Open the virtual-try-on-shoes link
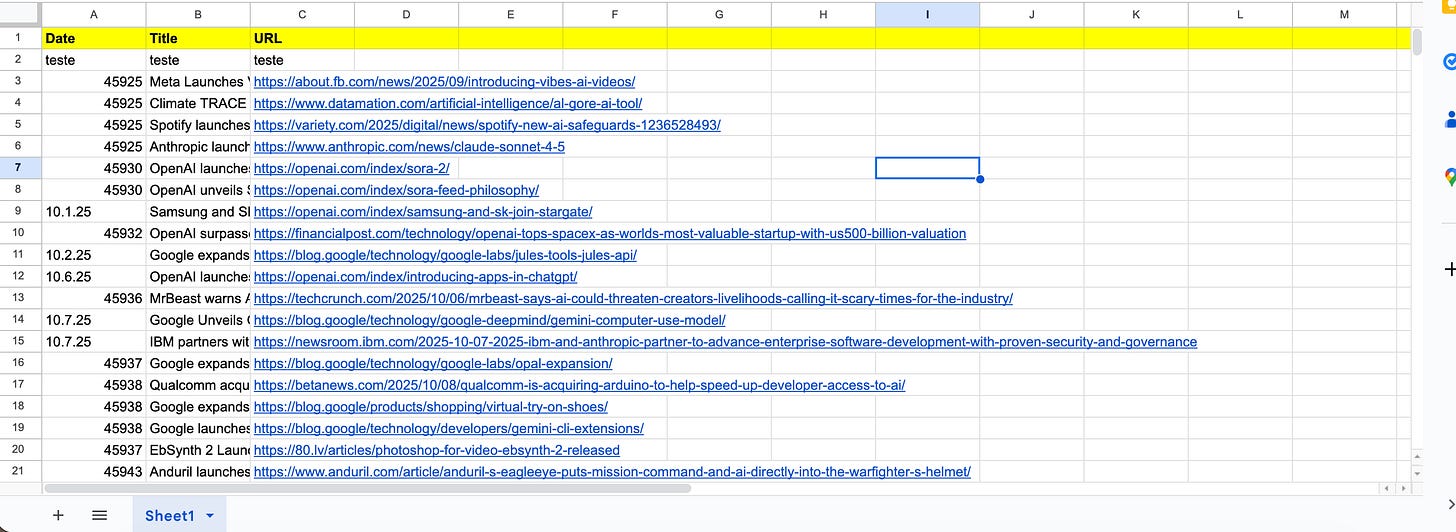 (x=430, y=407)
